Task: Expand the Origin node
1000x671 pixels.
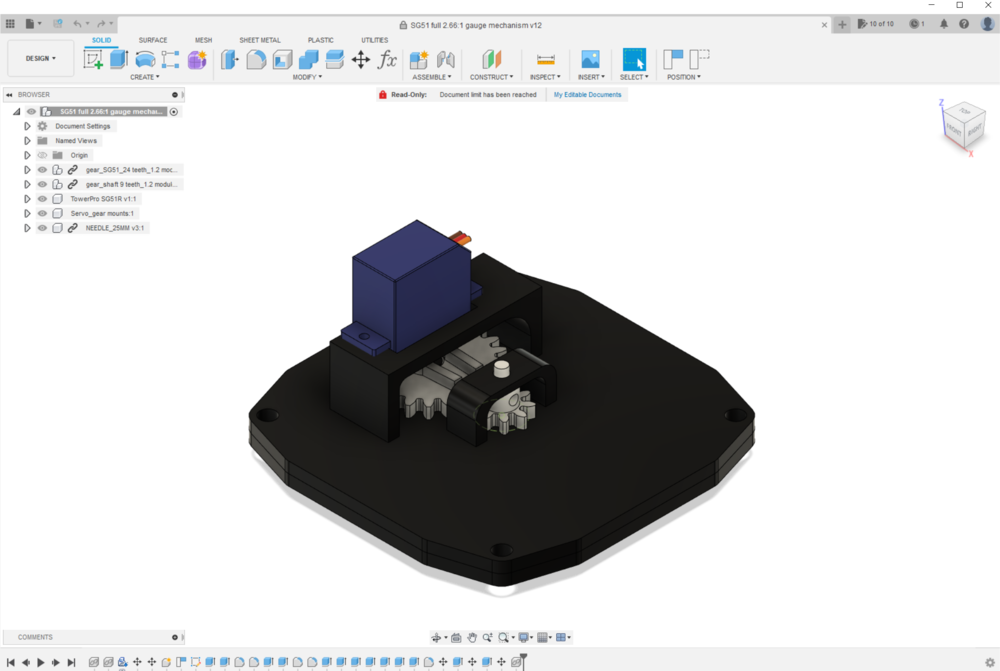Action: coord(27,155)
